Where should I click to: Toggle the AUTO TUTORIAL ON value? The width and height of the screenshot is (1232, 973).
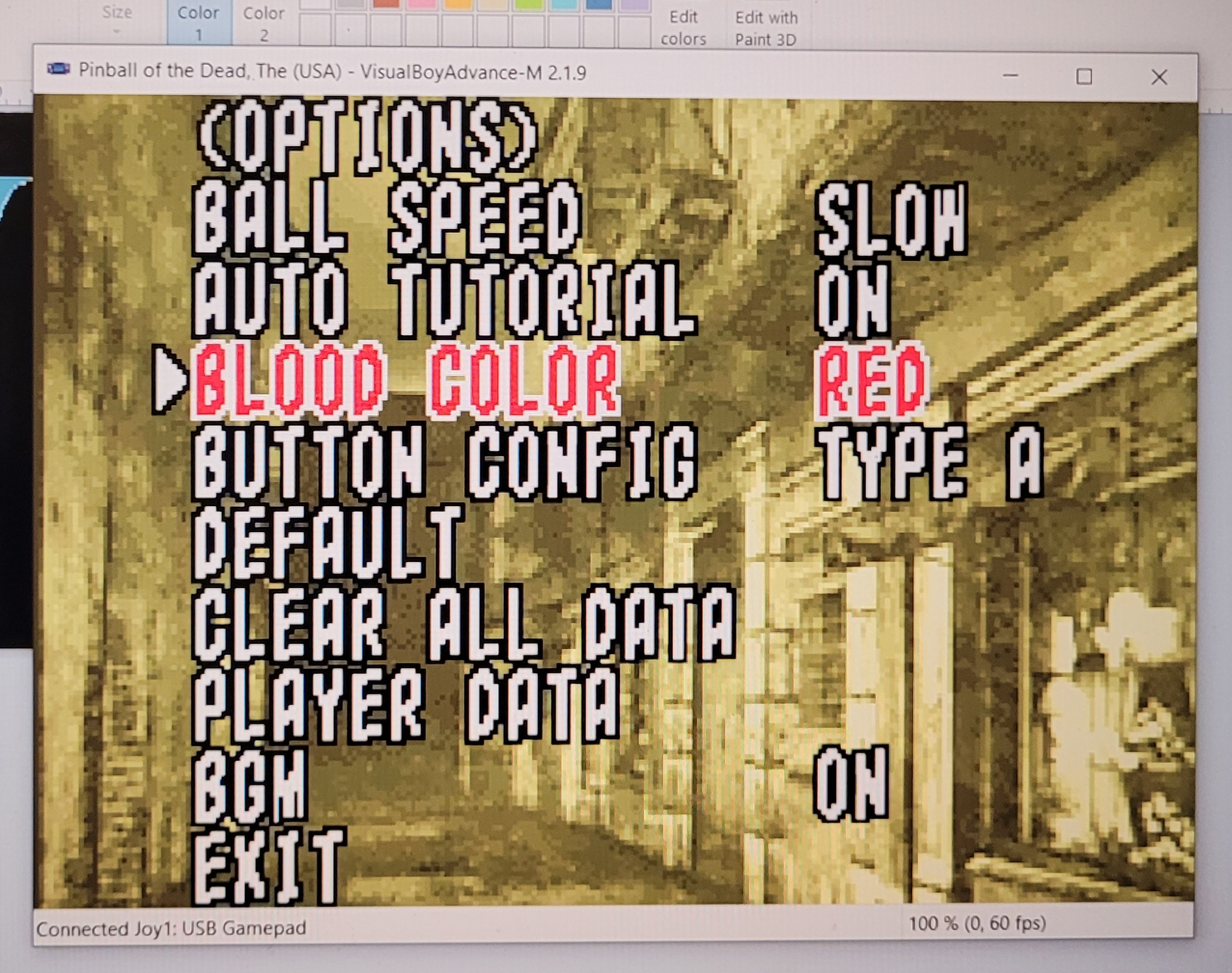tap(852, 300)
